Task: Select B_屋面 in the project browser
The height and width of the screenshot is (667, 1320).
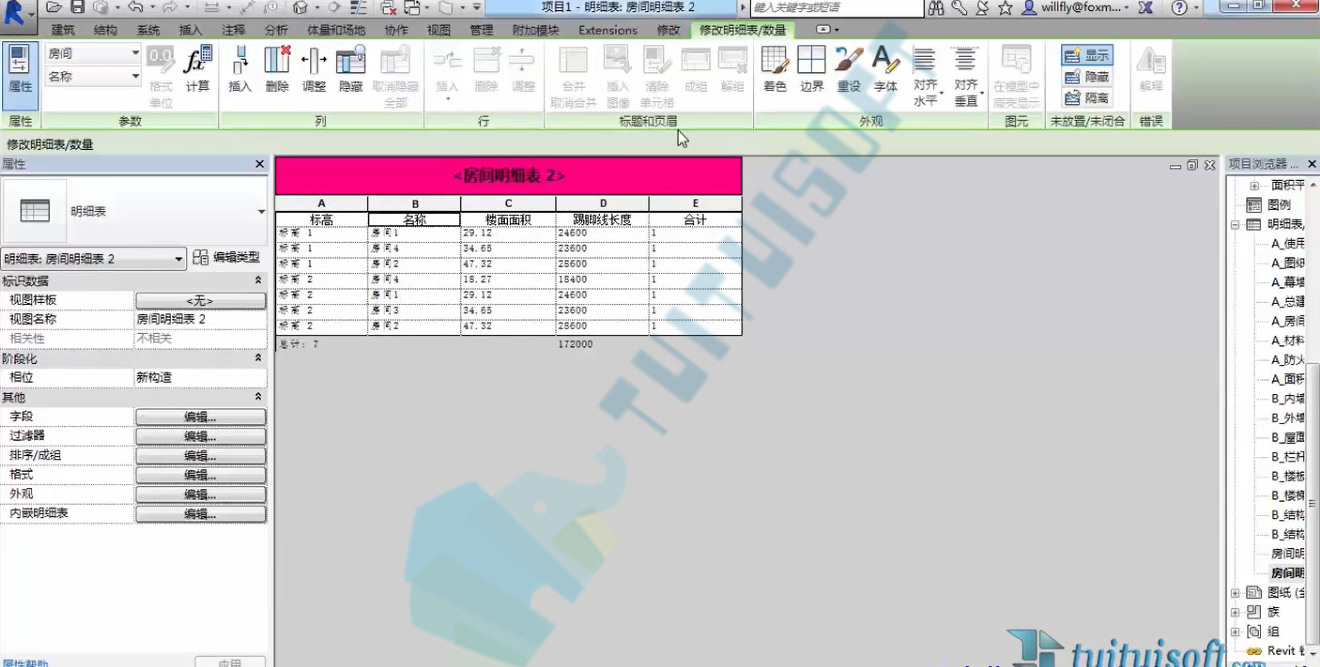Action: [x=1287, y=438]
